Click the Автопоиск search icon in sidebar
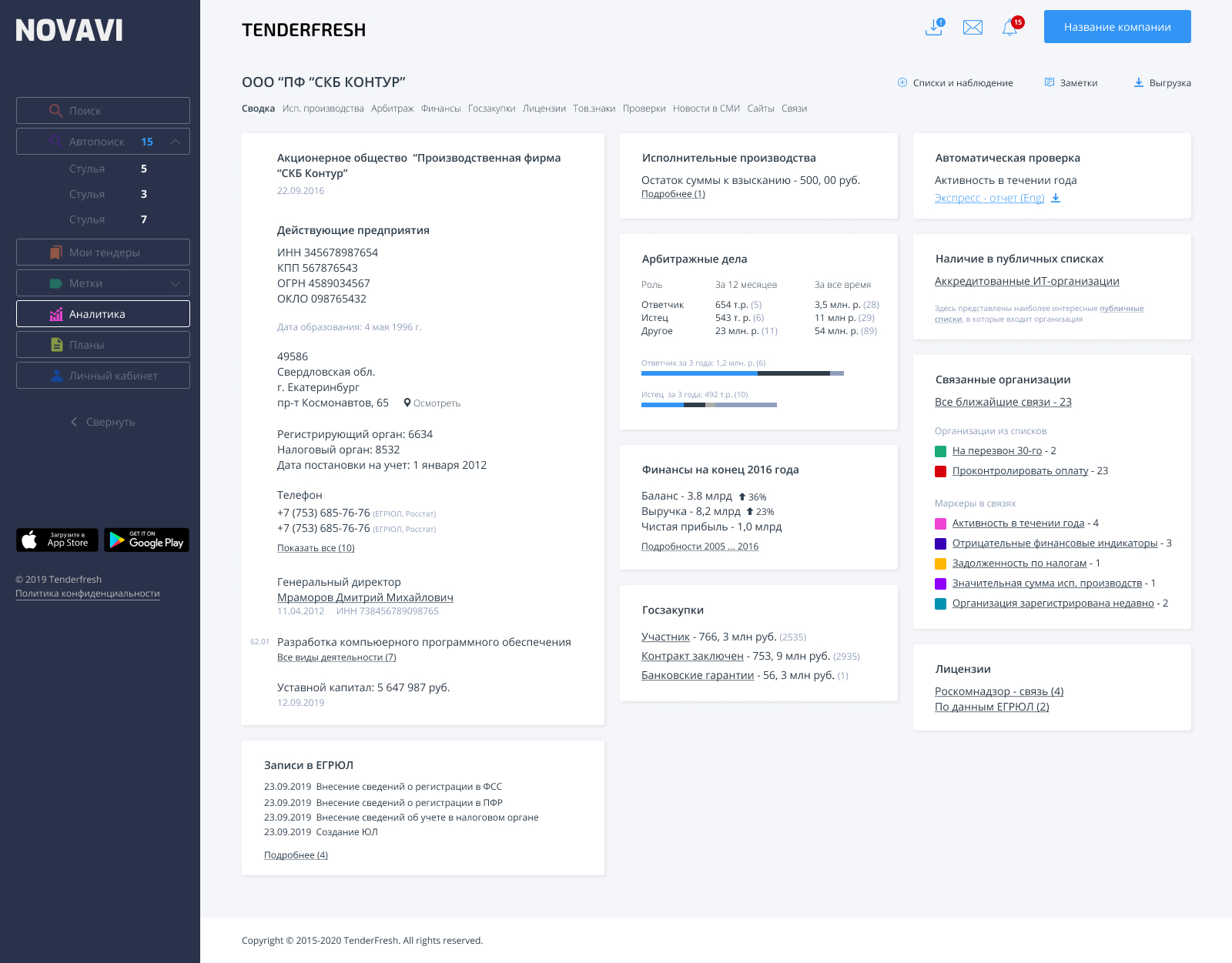This screenshot has height=963, width=1232. click(x=55, y=142)
